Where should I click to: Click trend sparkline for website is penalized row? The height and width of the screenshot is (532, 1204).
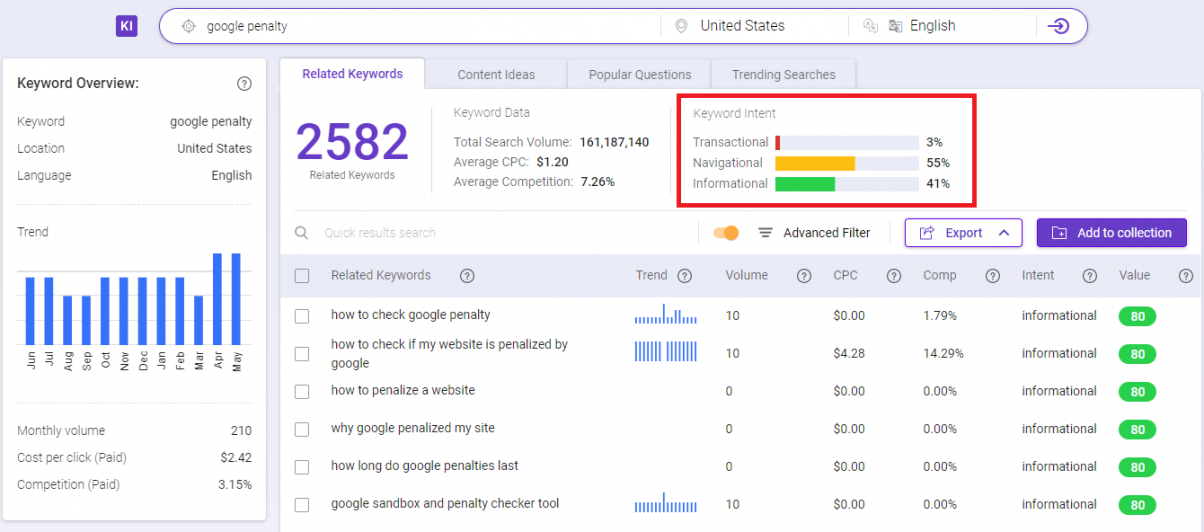[x=666, y=352]
